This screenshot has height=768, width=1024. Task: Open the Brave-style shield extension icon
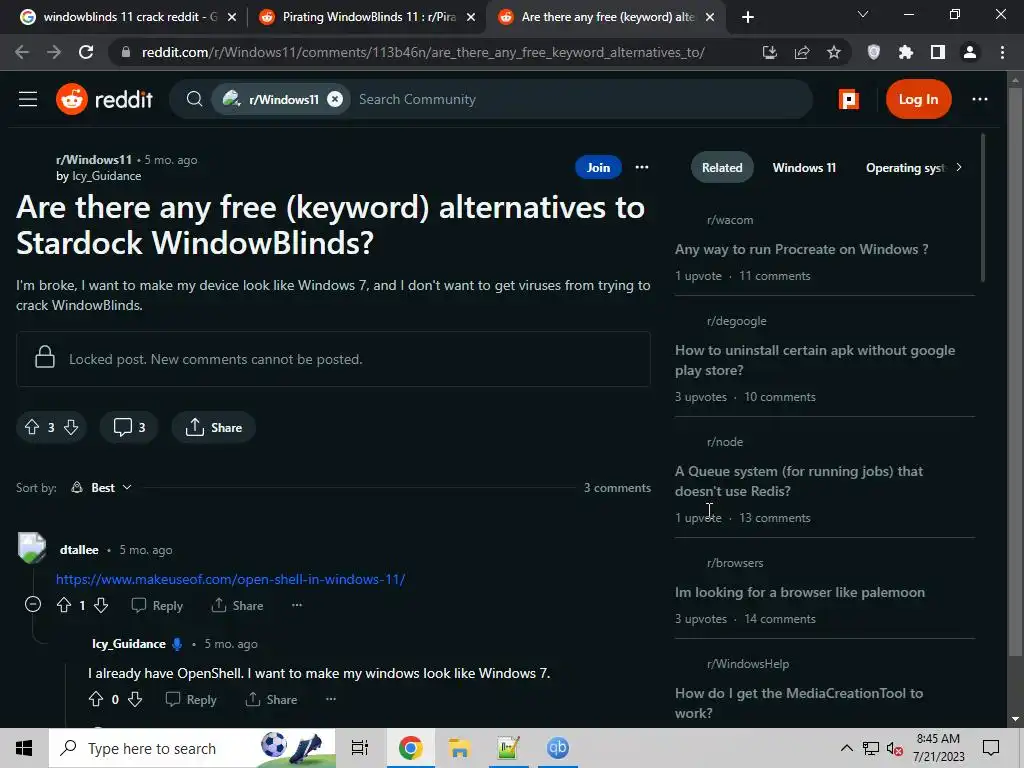[x=874, y=52]
